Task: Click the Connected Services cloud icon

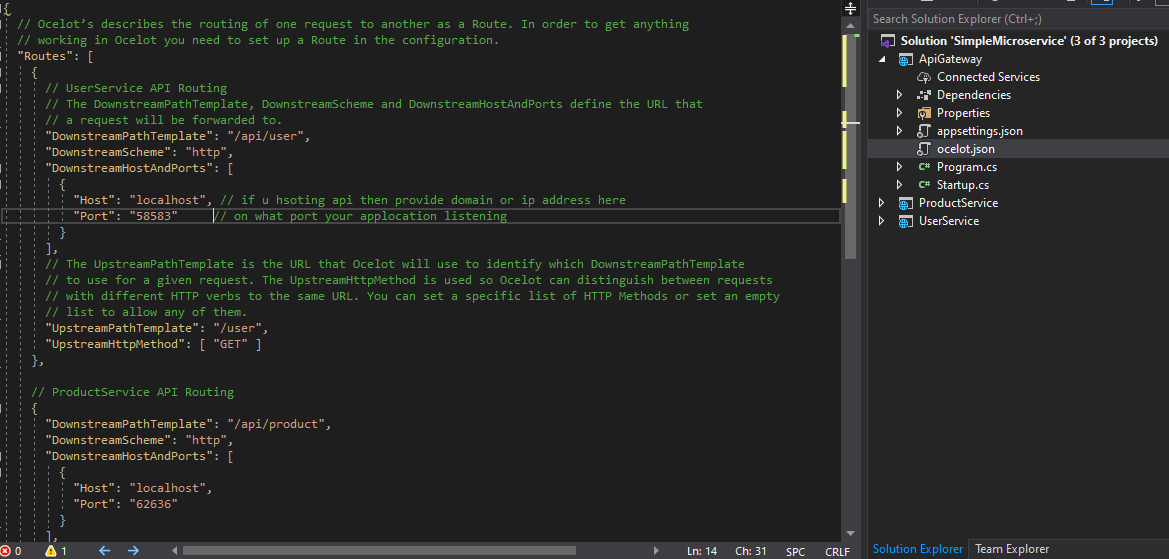Action: point(925,77)
